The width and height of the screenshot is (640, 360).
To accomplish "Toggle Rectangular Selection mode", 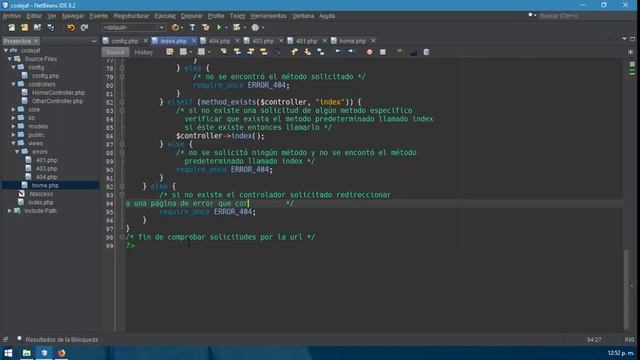I will [x=277, y=52].
